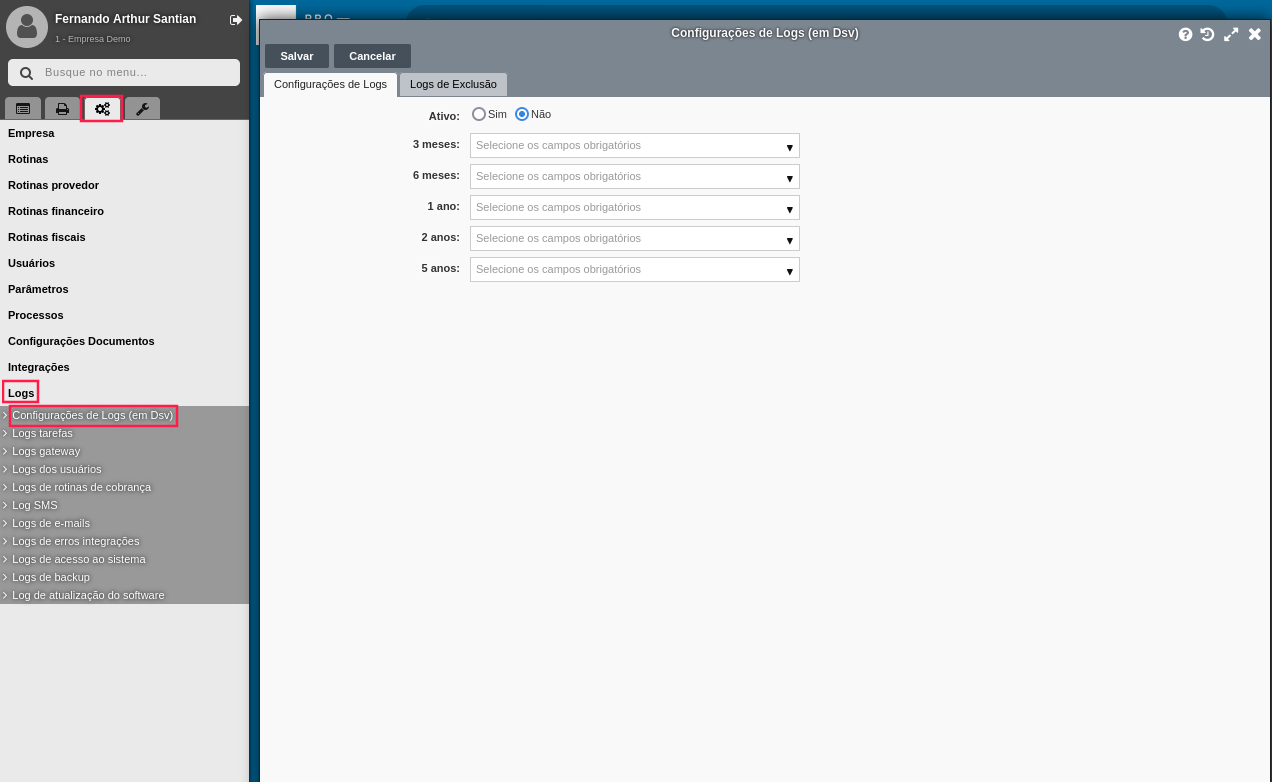Open Logs de erros integrações item
Viewport: 1272px width, 782px height.
click(76, 541)
